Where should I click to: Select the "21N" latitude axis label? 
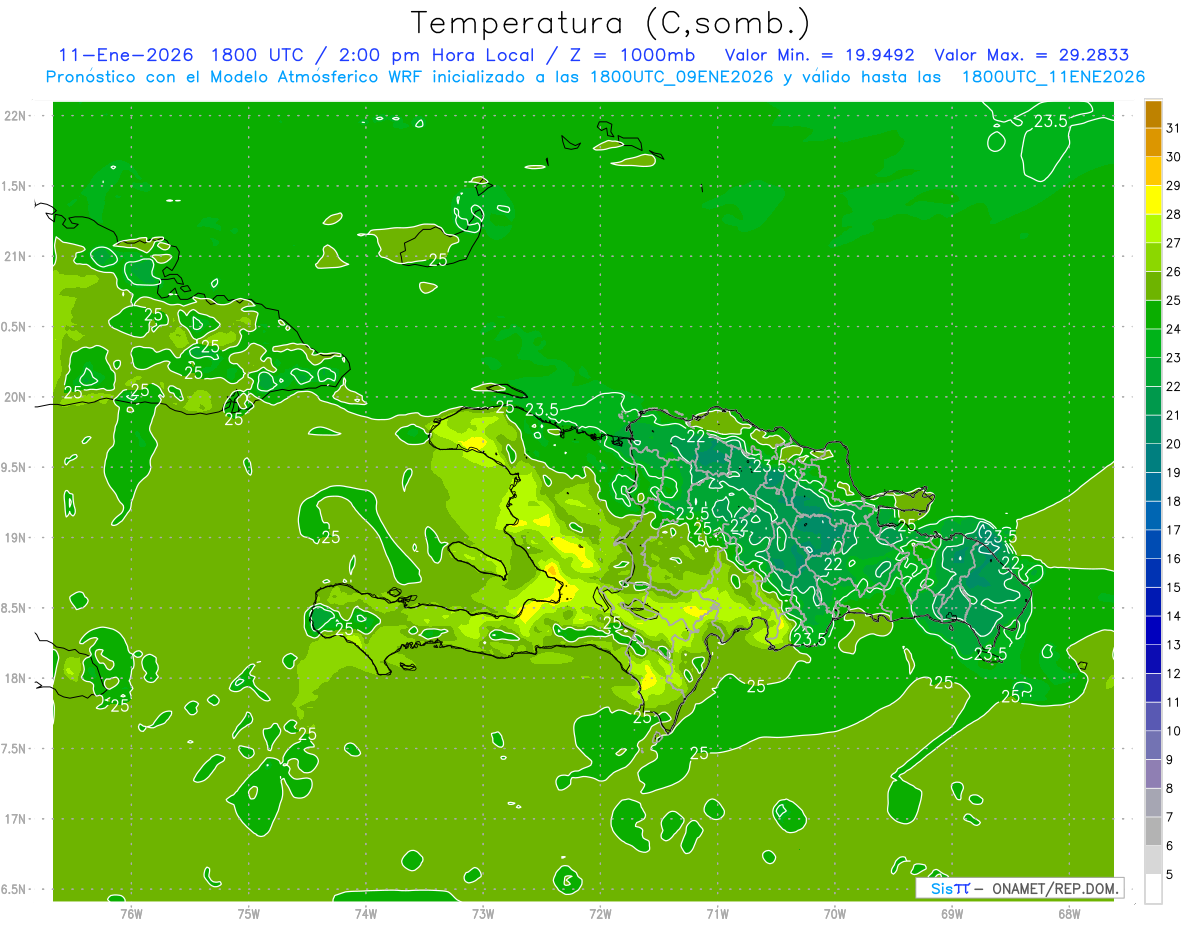[16, 256]
